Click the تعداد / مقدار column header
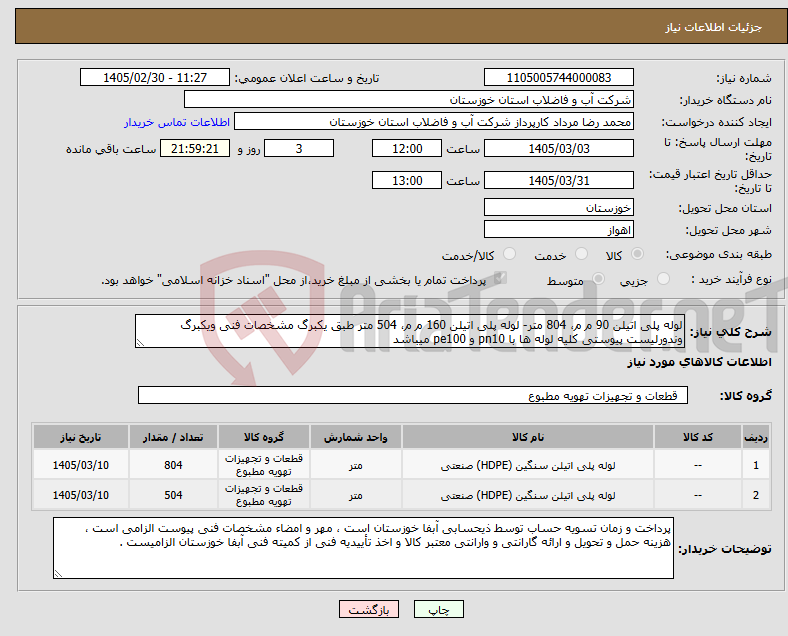This screenshot has height=636, width=788. point(173,437)
